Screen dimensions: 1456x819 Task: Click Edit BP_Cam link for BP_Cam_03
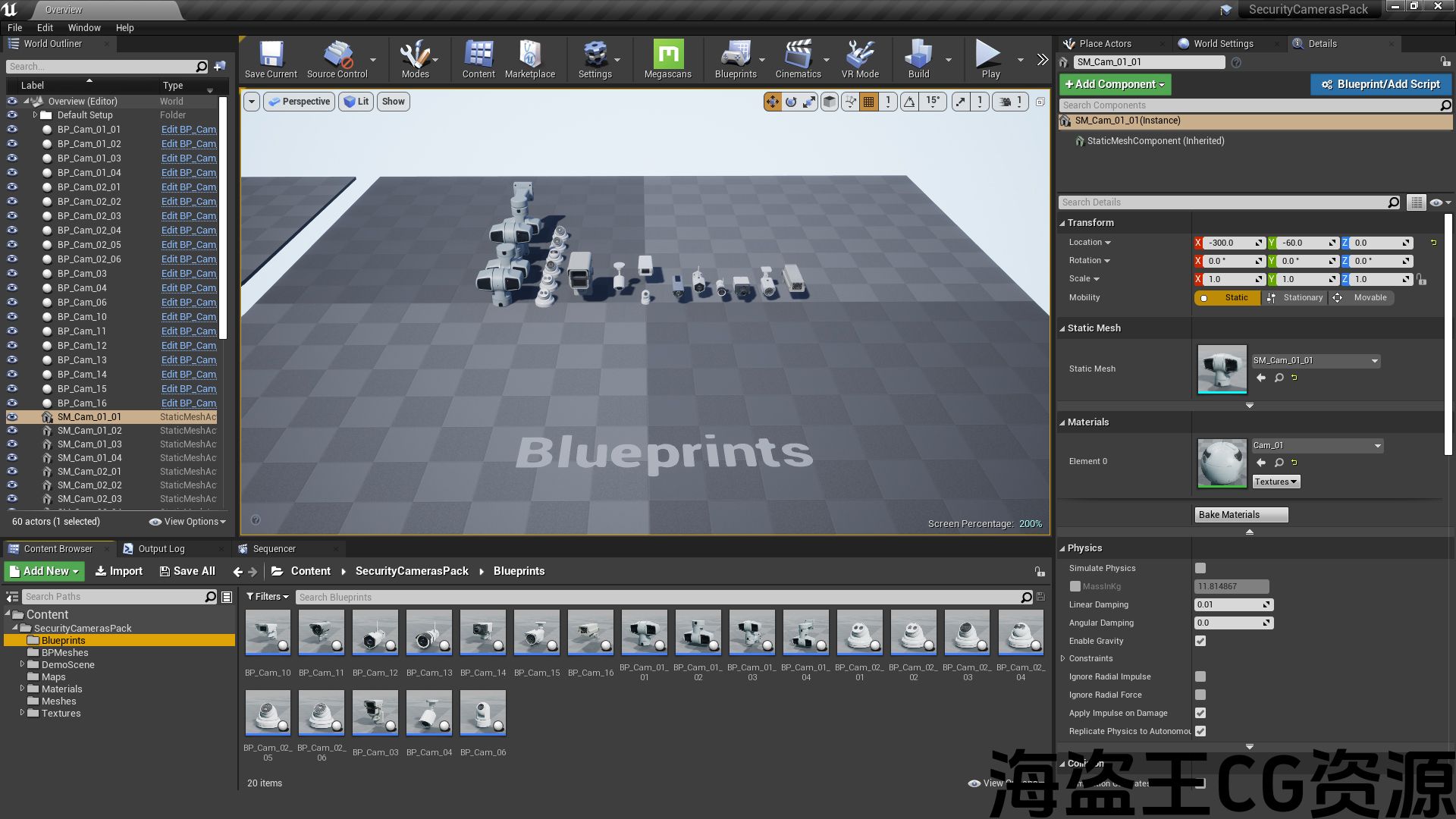(x=189, y=273)
